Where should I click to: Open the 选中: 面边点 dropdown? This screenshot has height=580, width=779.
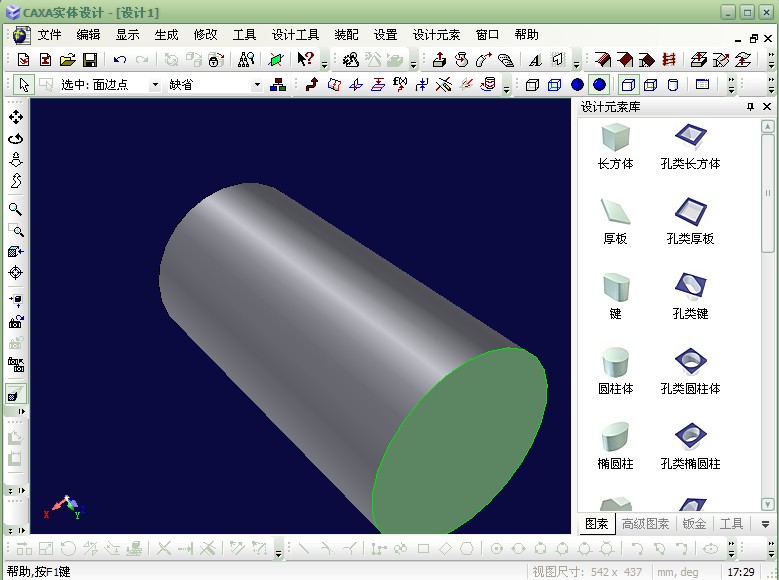tap(155, 85)
